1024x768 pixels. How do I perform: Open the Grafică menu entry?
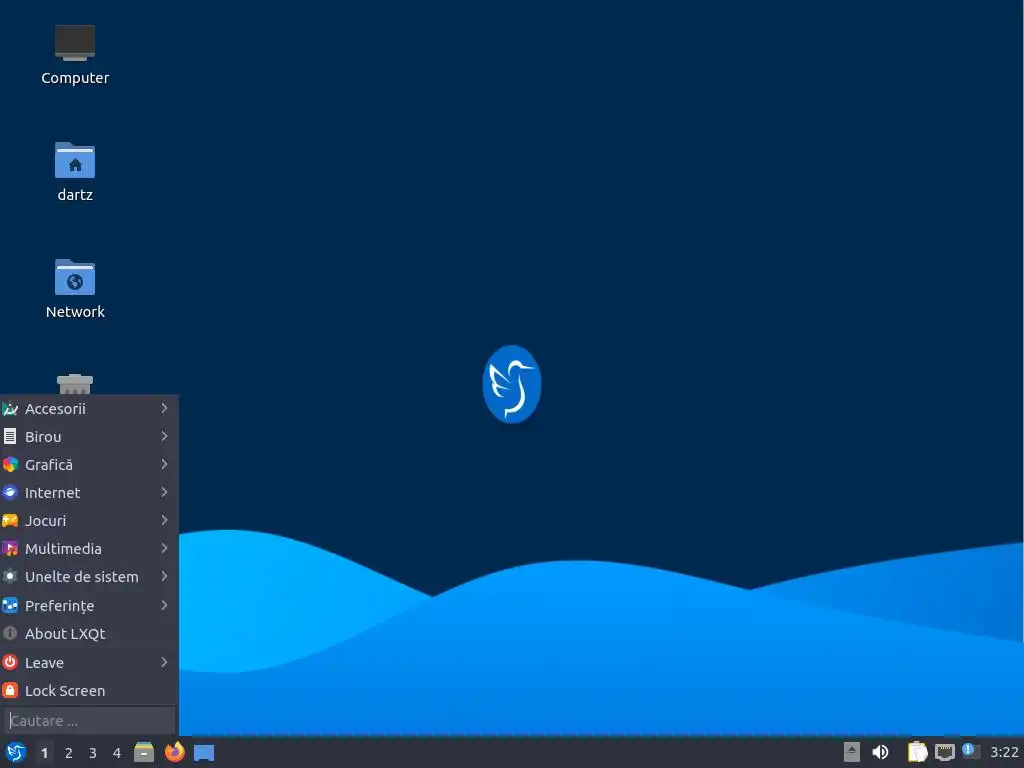point(89,465)
